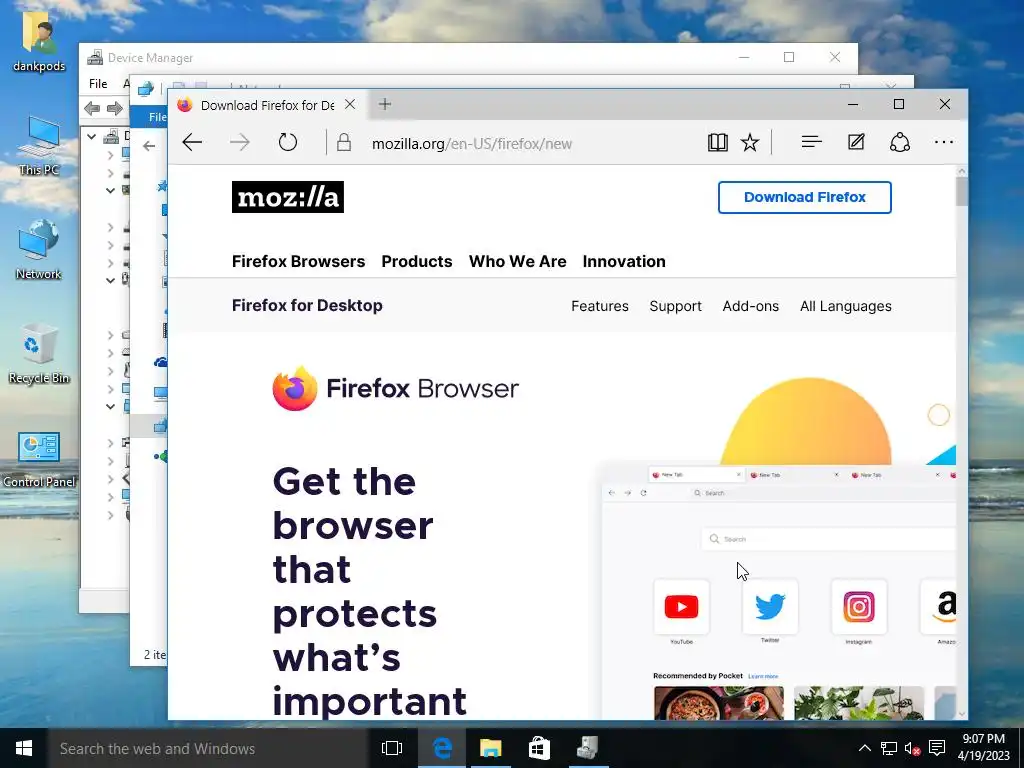Open Who We Are menu
1024x768 pixels.
pyautogui.click(x=517, y=261)
